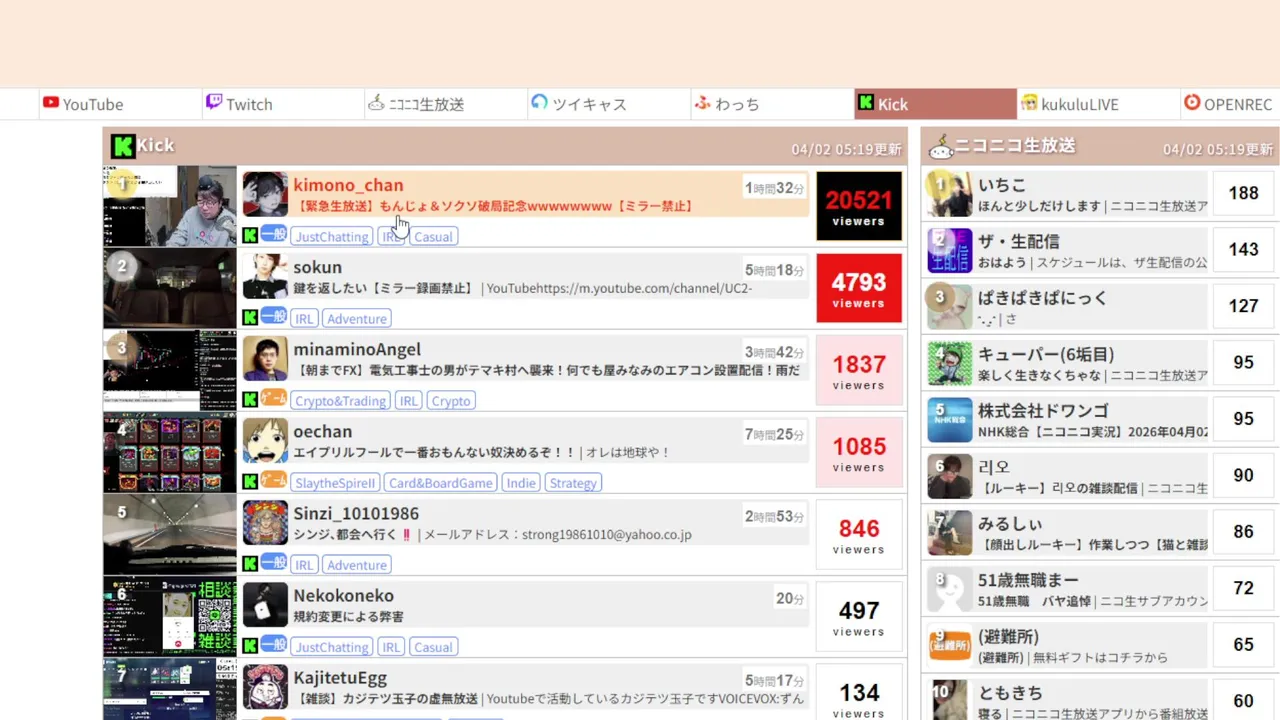Image resolution: width=1280 pixels, height=720 pixels.
Task: Open sokun channel name link
Action: [317, 267]
